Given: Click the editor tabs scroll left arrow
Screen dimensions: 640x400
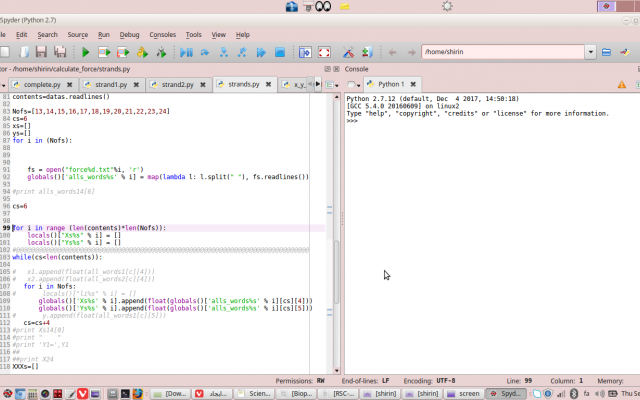Looking at the screenshot, I should click(x=311, y=84).
